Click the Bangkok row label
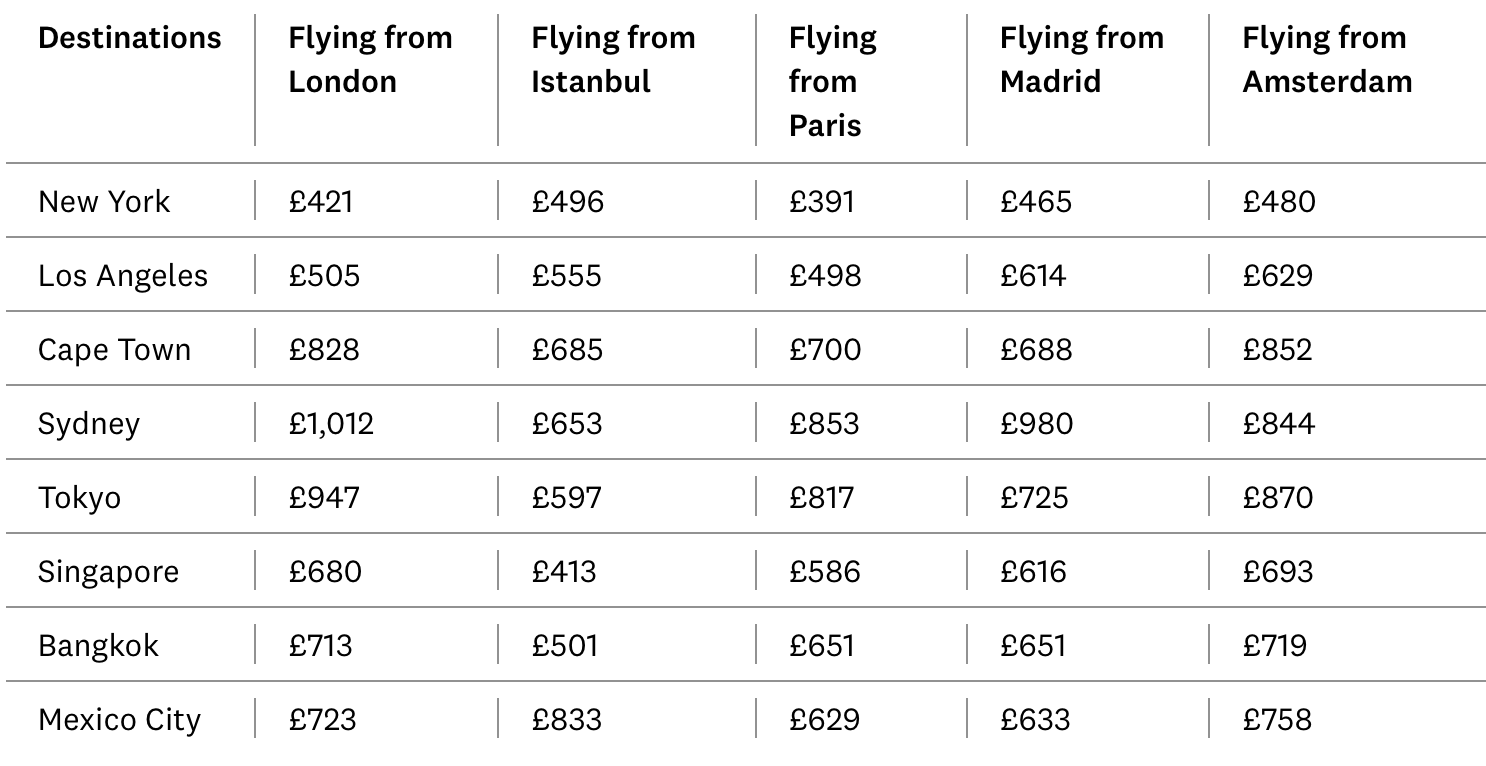This screenshot has height=766, width=1486. pos(98,646)
